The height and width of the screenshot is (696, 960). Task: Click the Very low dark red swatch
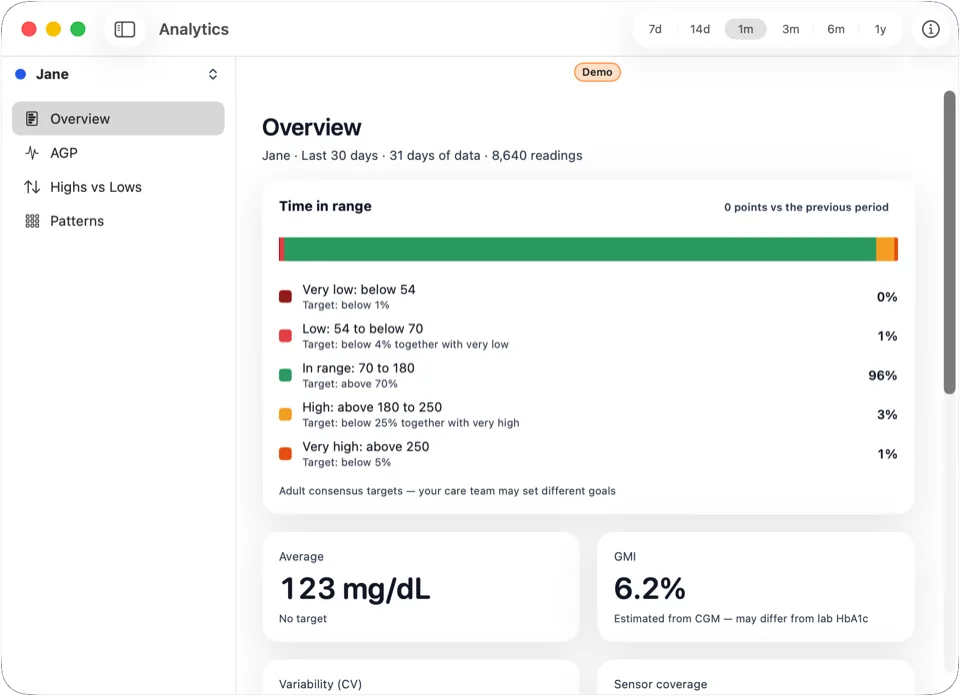tap(285, 297)
